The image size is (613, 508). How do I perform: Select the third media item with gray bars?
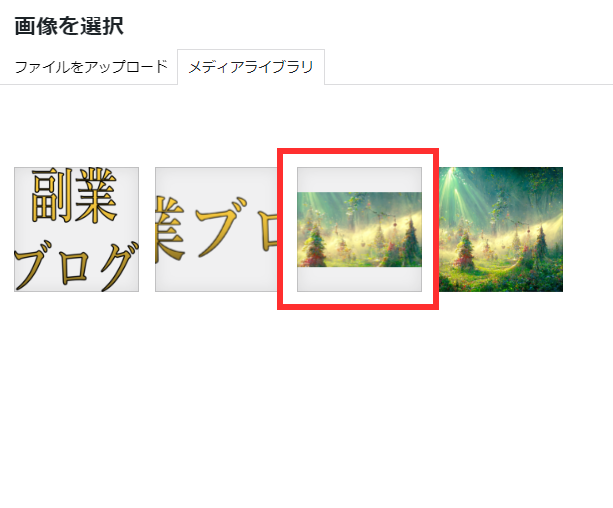[359, 230]
